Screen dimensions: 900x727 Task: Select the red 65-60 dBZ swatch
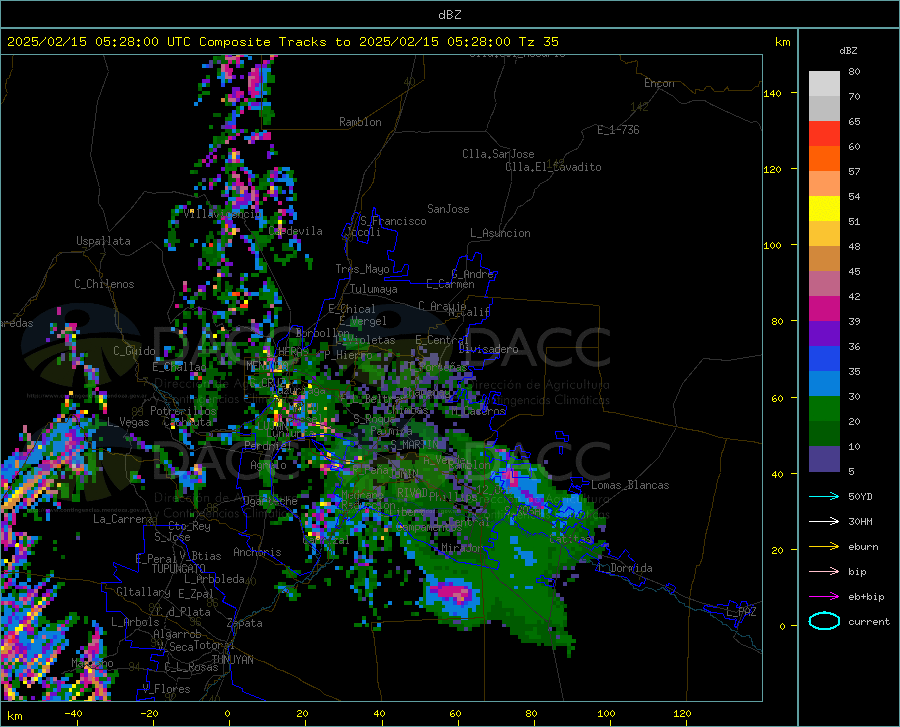824,134
